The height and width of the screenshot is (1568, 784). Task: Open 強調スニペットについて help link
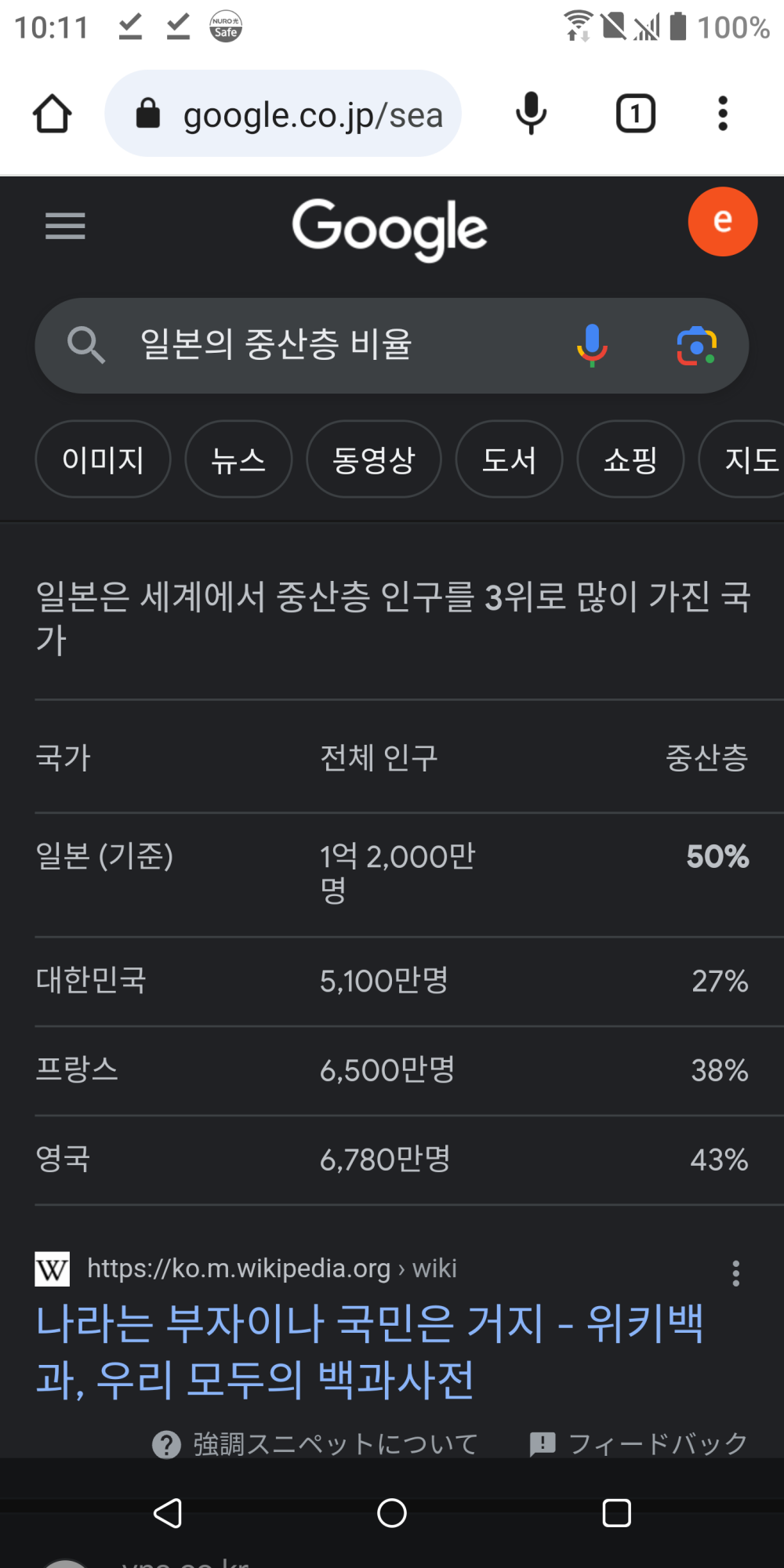(x=315, y=1443)
